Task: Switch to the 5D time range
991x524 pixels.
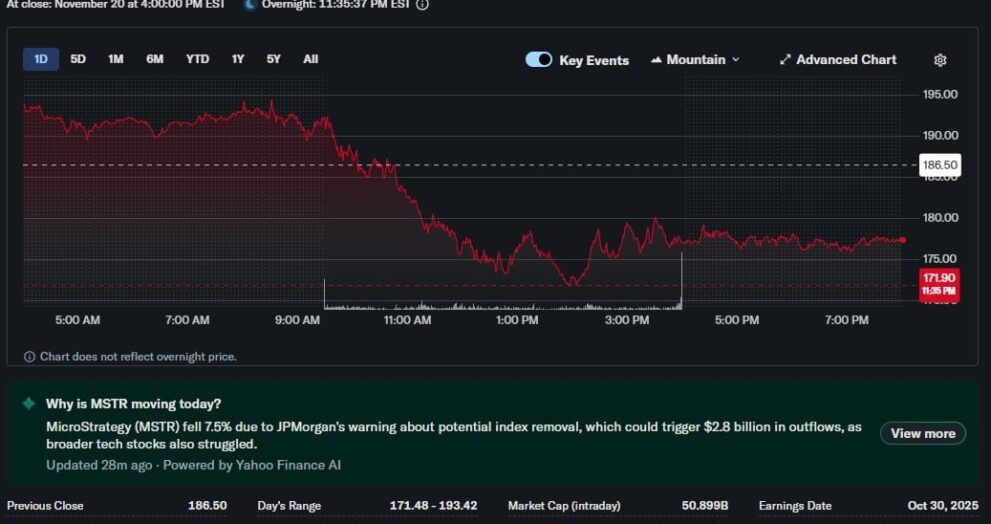Action: pos(78,59)
